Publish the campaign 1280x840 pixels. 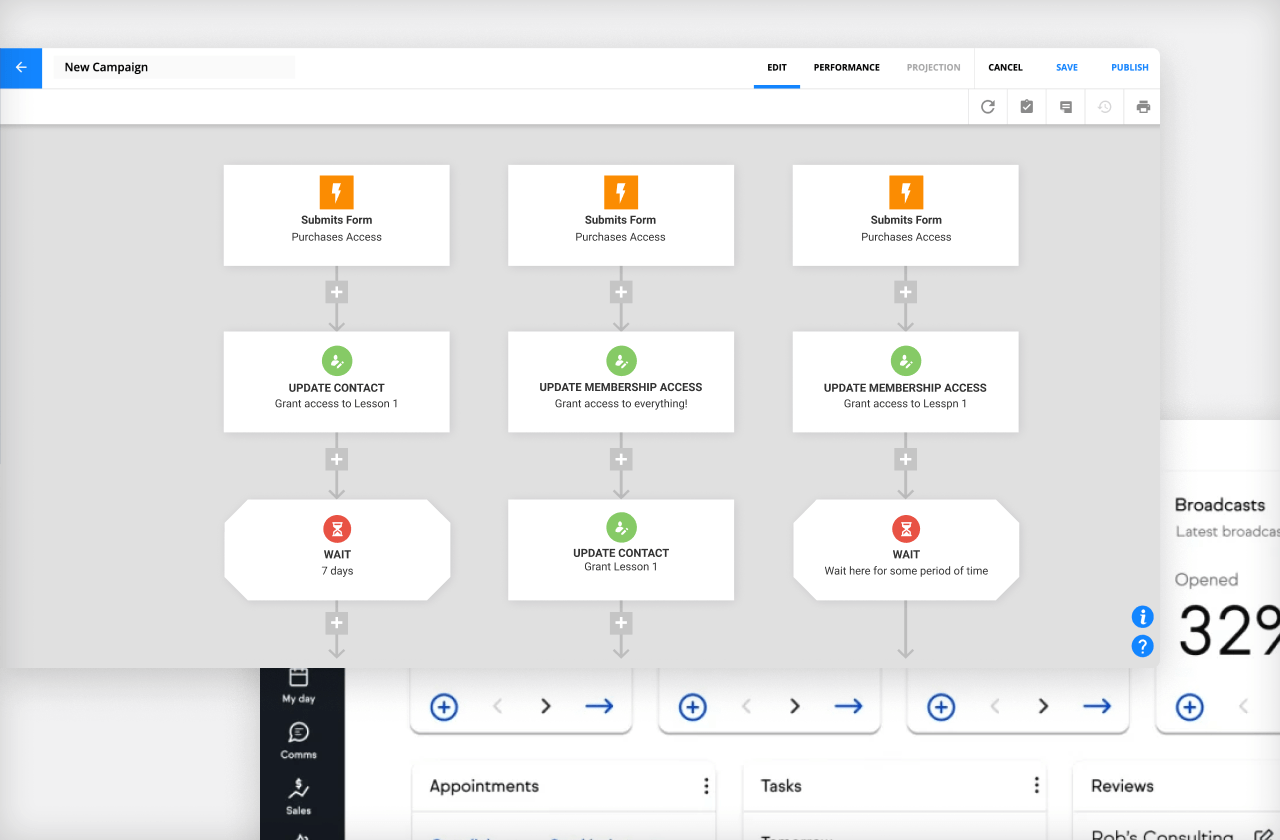coord(1129,67)
